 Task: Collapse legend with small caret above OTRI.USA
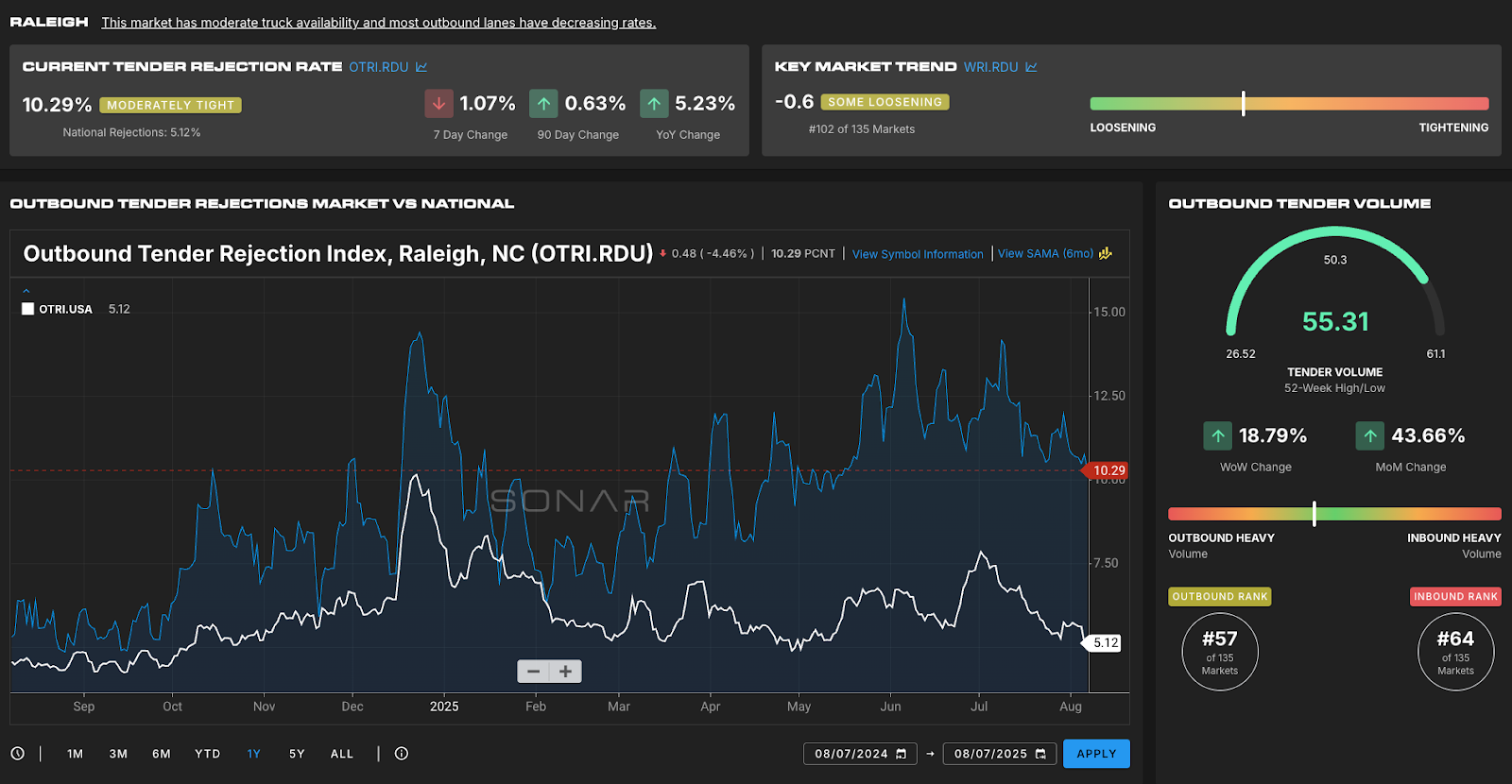(x=26, y=291)
